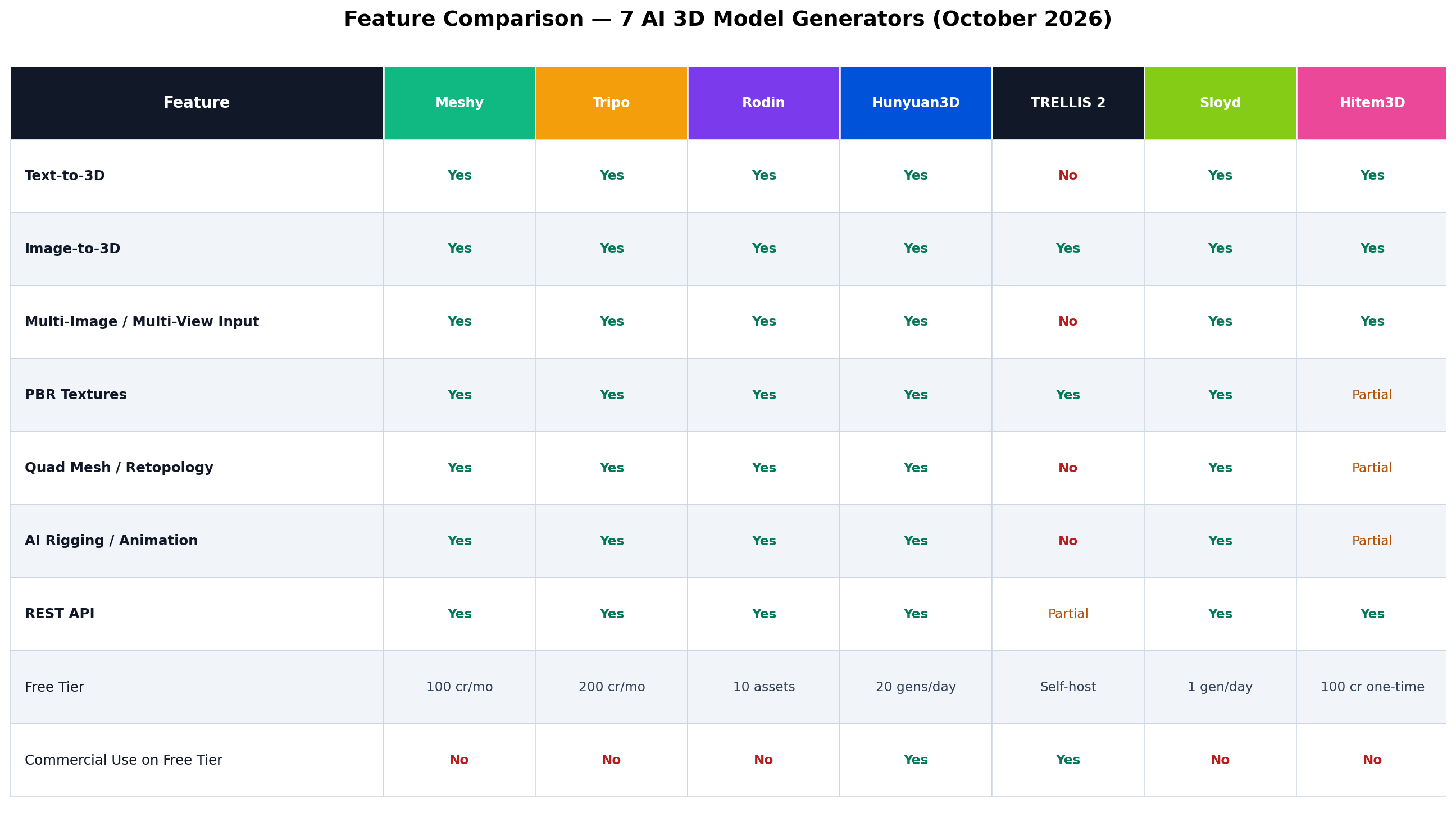Image resolution: width=1456 pixels, height=818 pixels.
Task: Select the TRELLIS 2 column header
Action: [1068, 103]
